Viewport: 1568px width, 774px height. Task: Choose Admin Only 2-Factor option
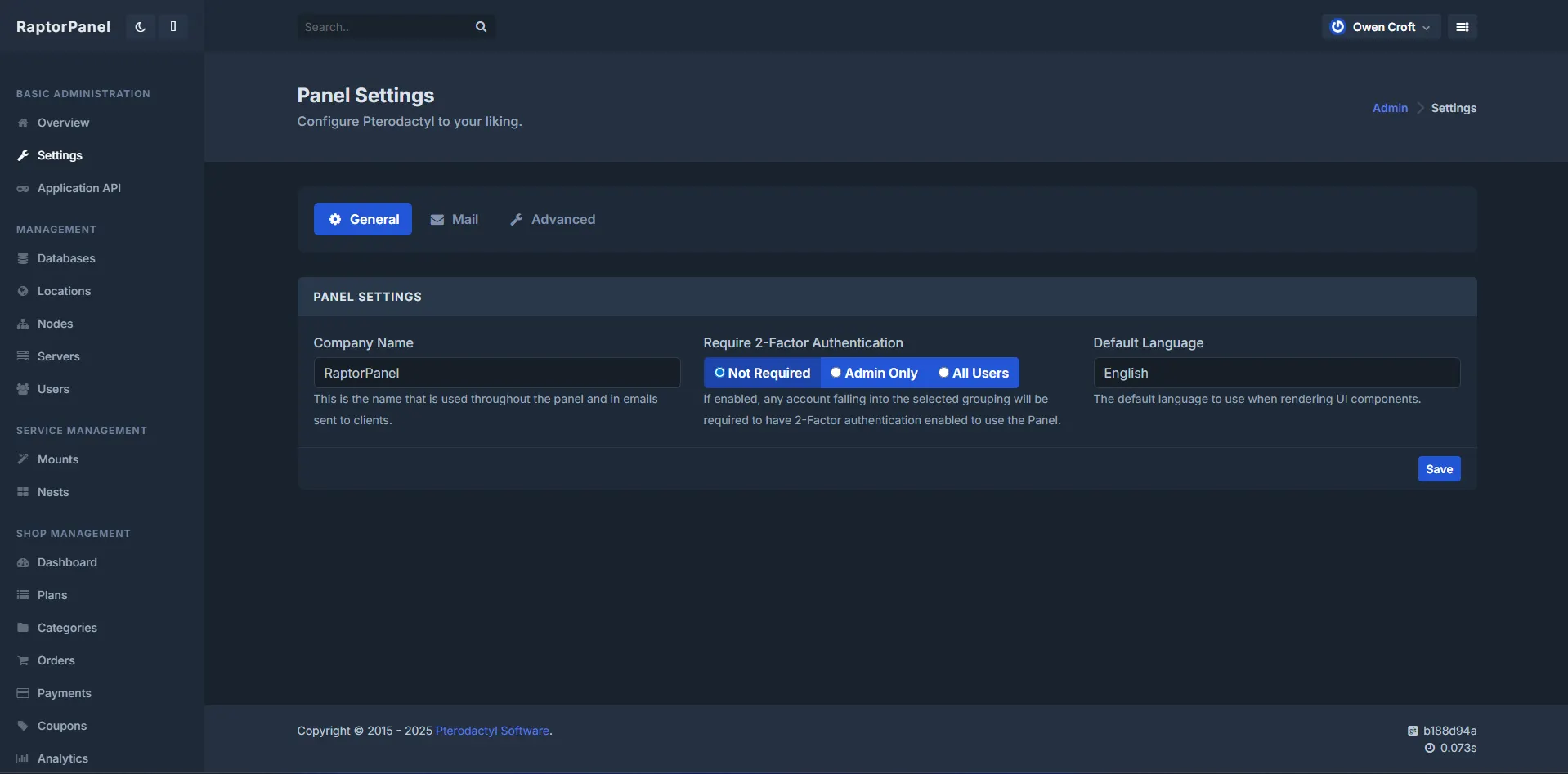[874, 373]
